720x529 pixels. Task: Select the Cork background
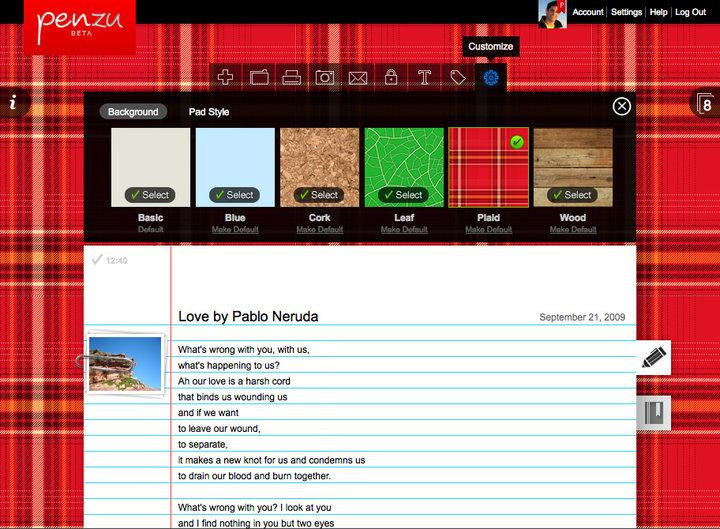319,194
